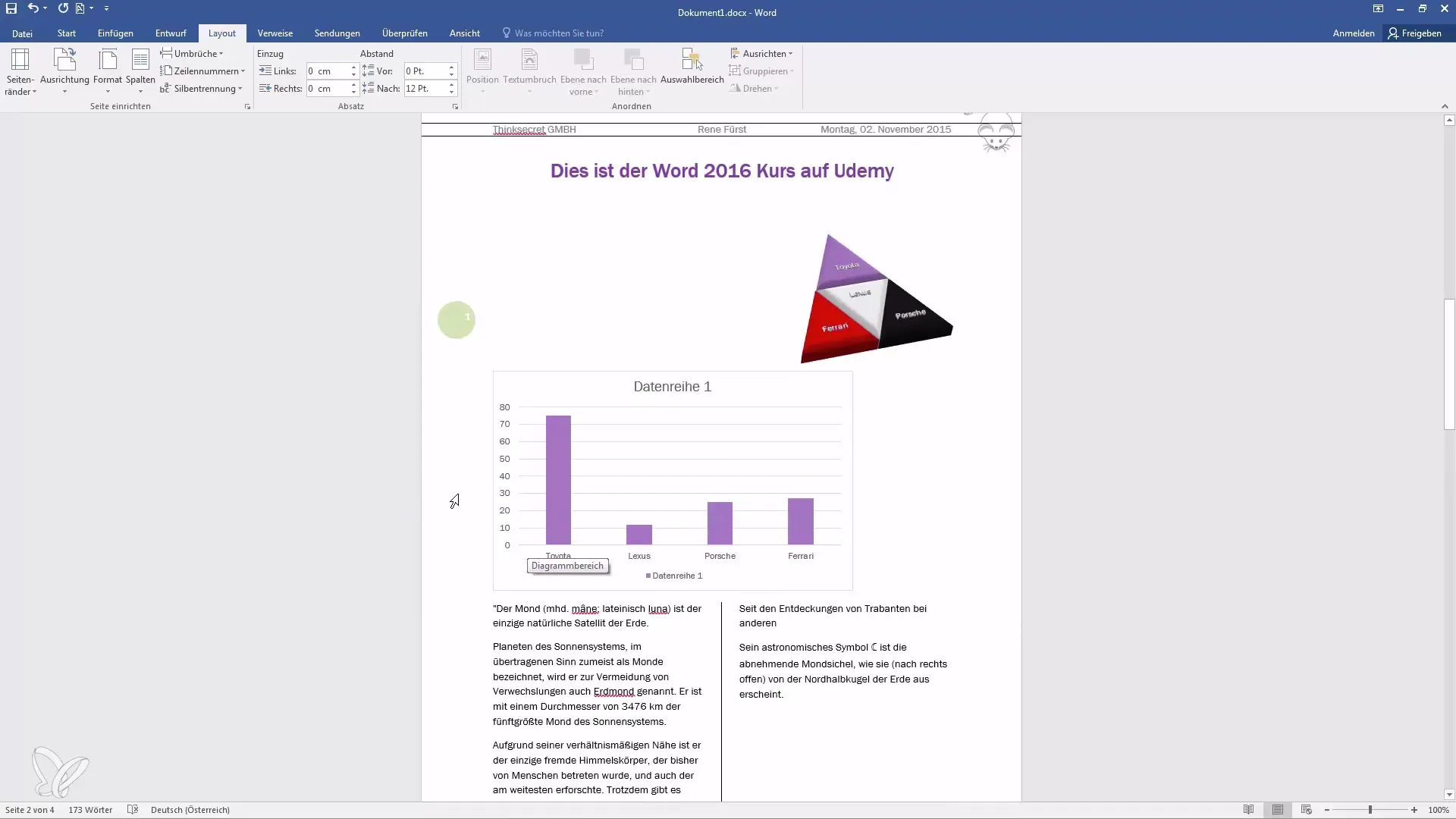Open Format paper size menu
The image size is (1456, 819).
tap(108, 73)
